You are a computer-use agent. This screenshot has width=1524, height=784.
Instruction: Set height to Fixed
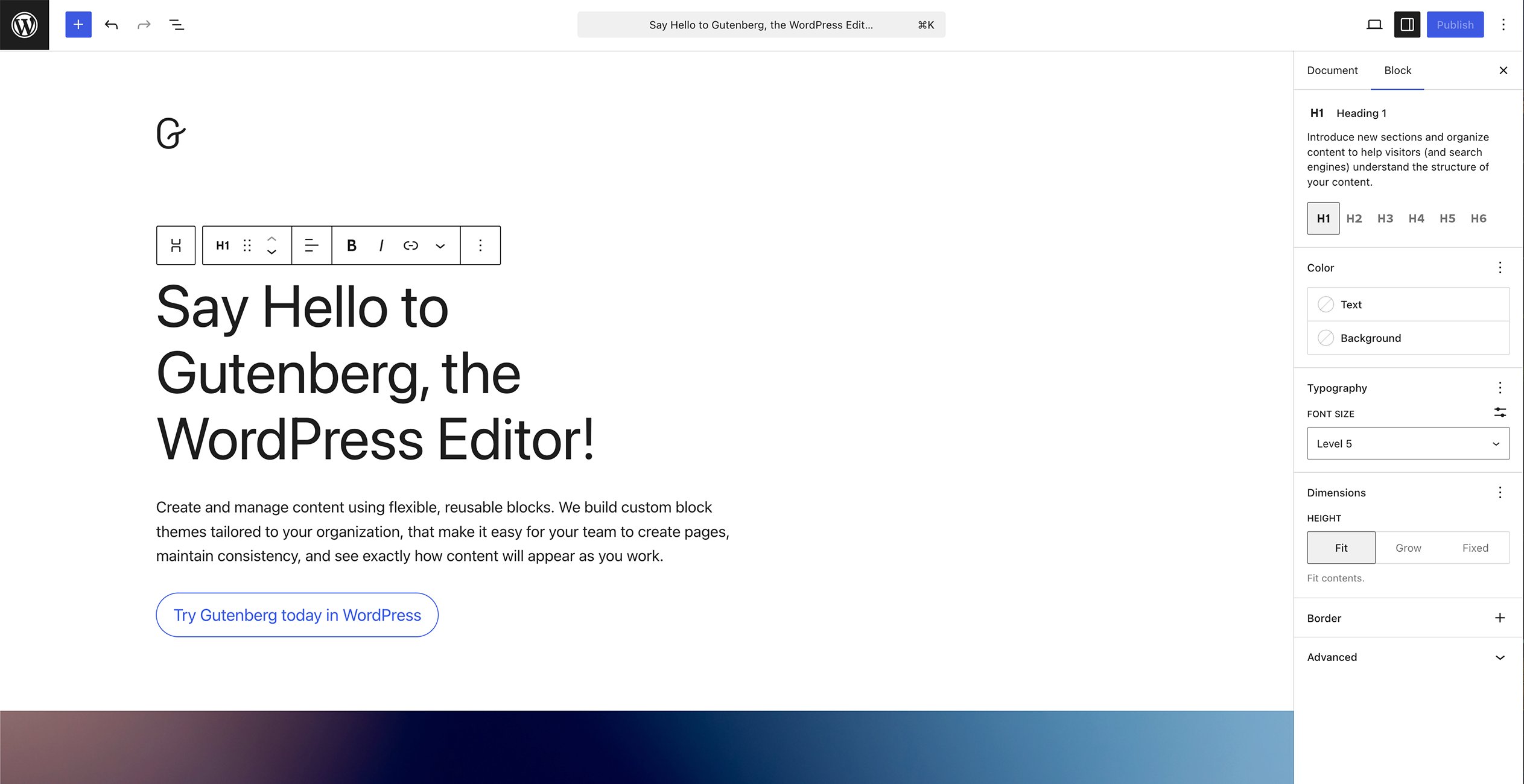pos(1475,548)
